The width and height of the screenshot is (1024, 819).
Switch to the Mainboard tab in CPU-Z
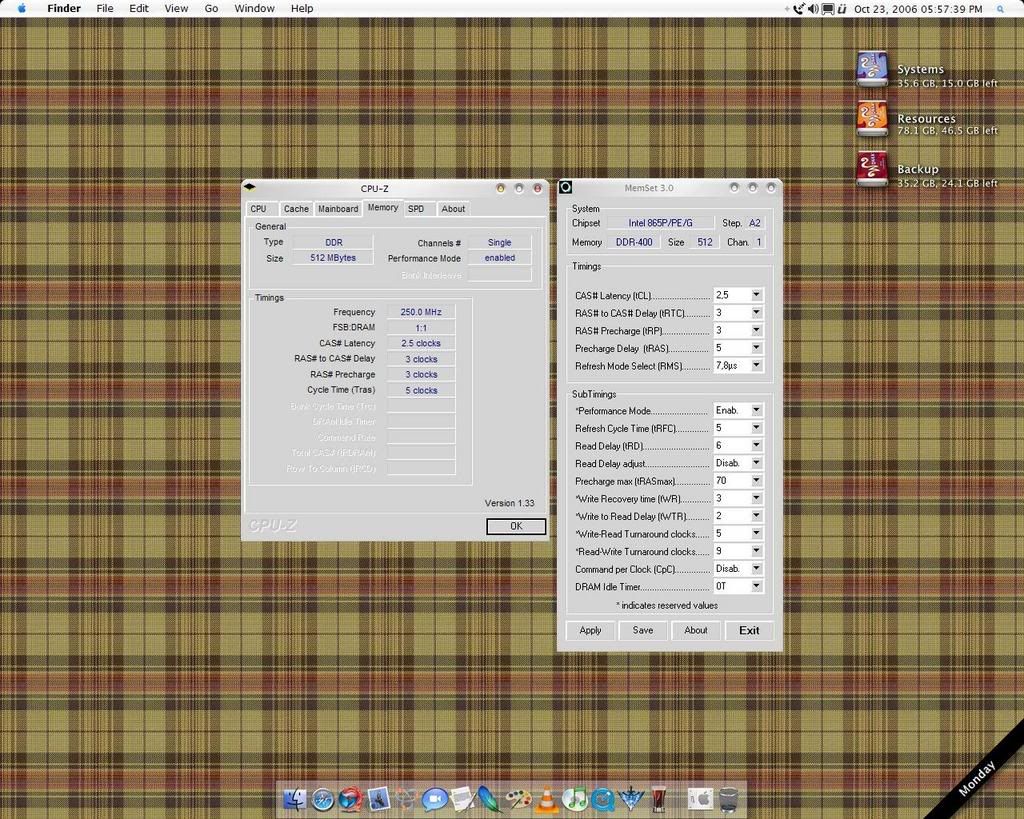click(338, 209)
